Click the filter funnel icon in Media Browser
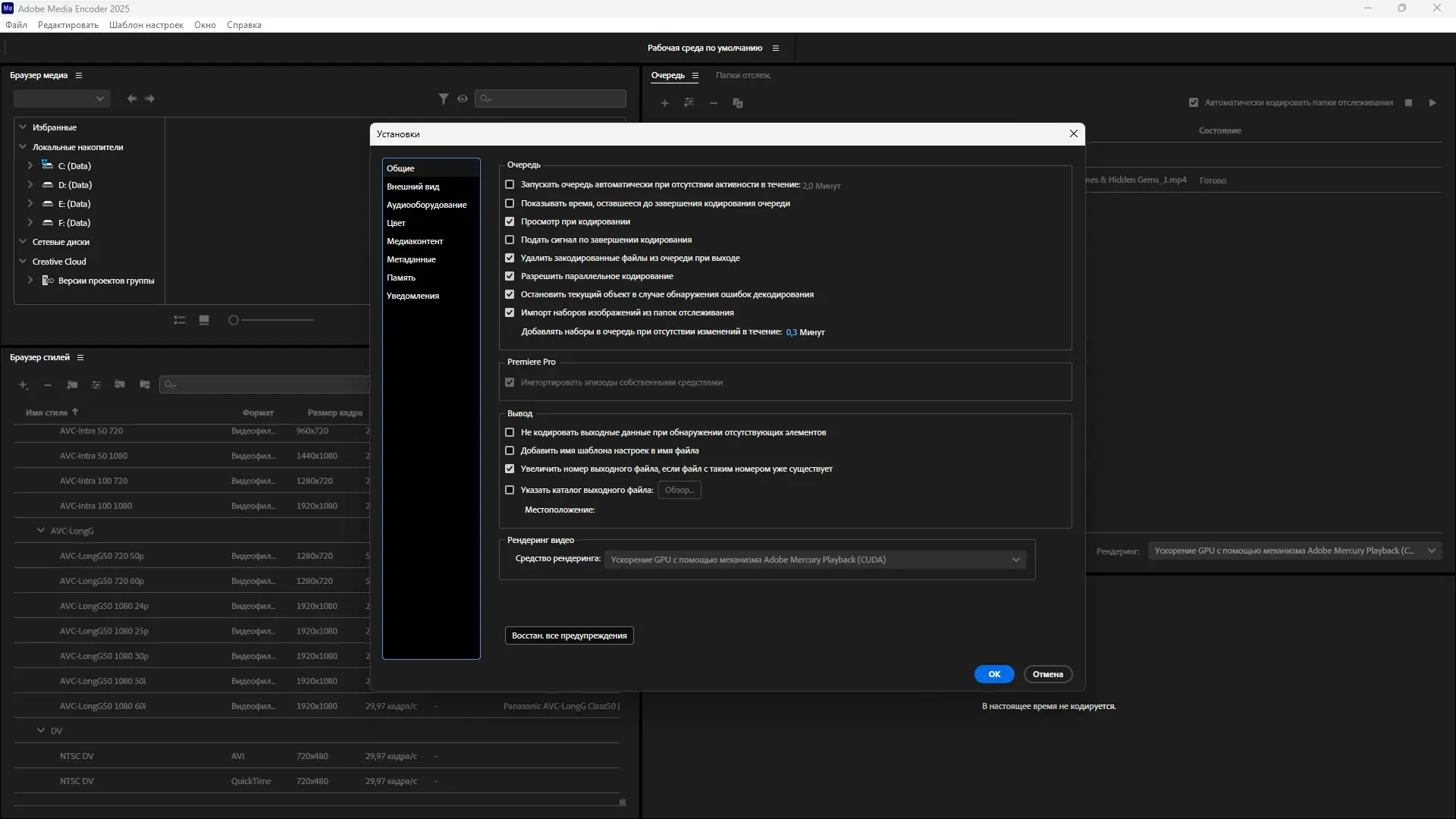This screenshot has height=819, width=1456. point(444,99)
